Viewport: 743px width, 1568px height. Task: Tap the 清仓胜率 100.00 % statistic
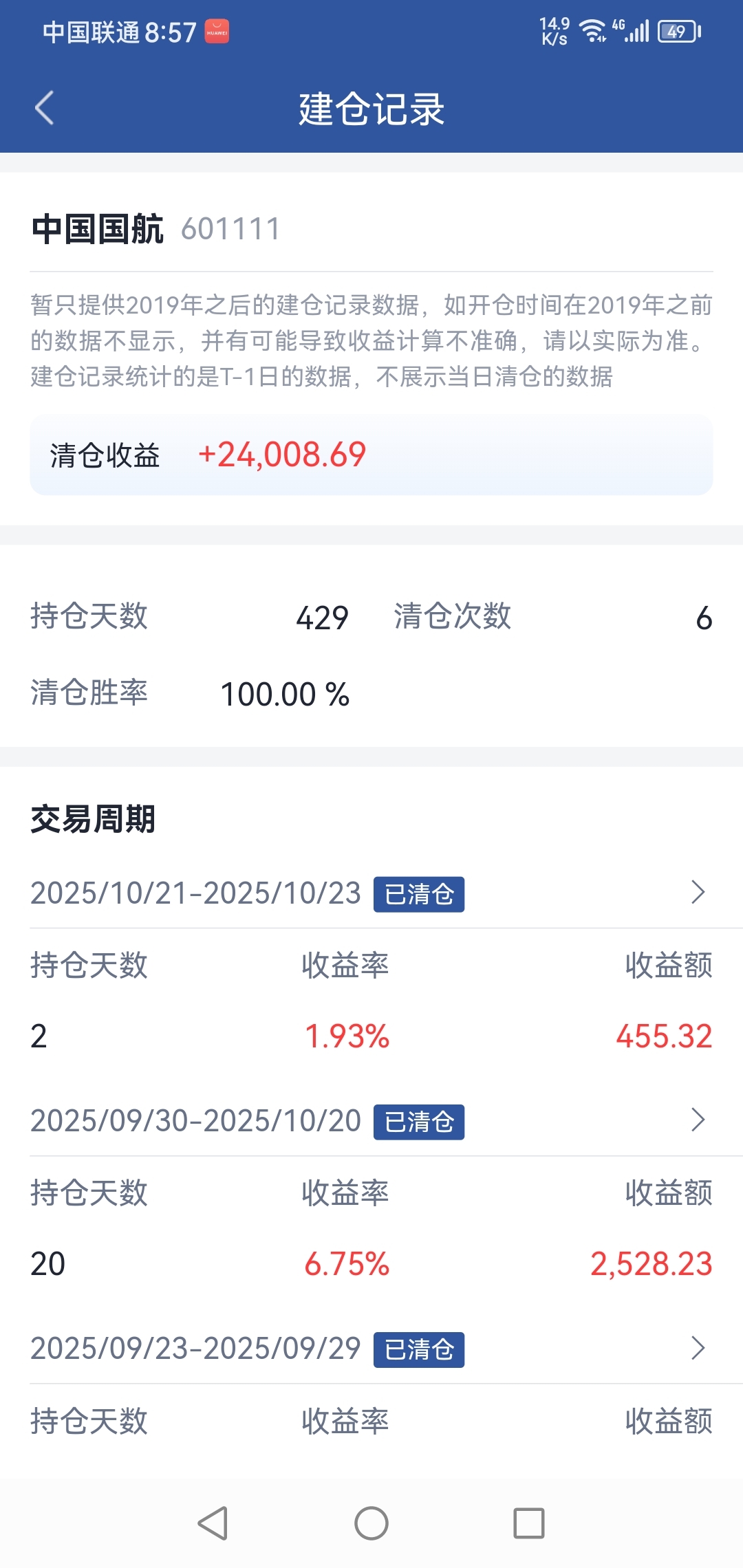[x=191, y=693]
